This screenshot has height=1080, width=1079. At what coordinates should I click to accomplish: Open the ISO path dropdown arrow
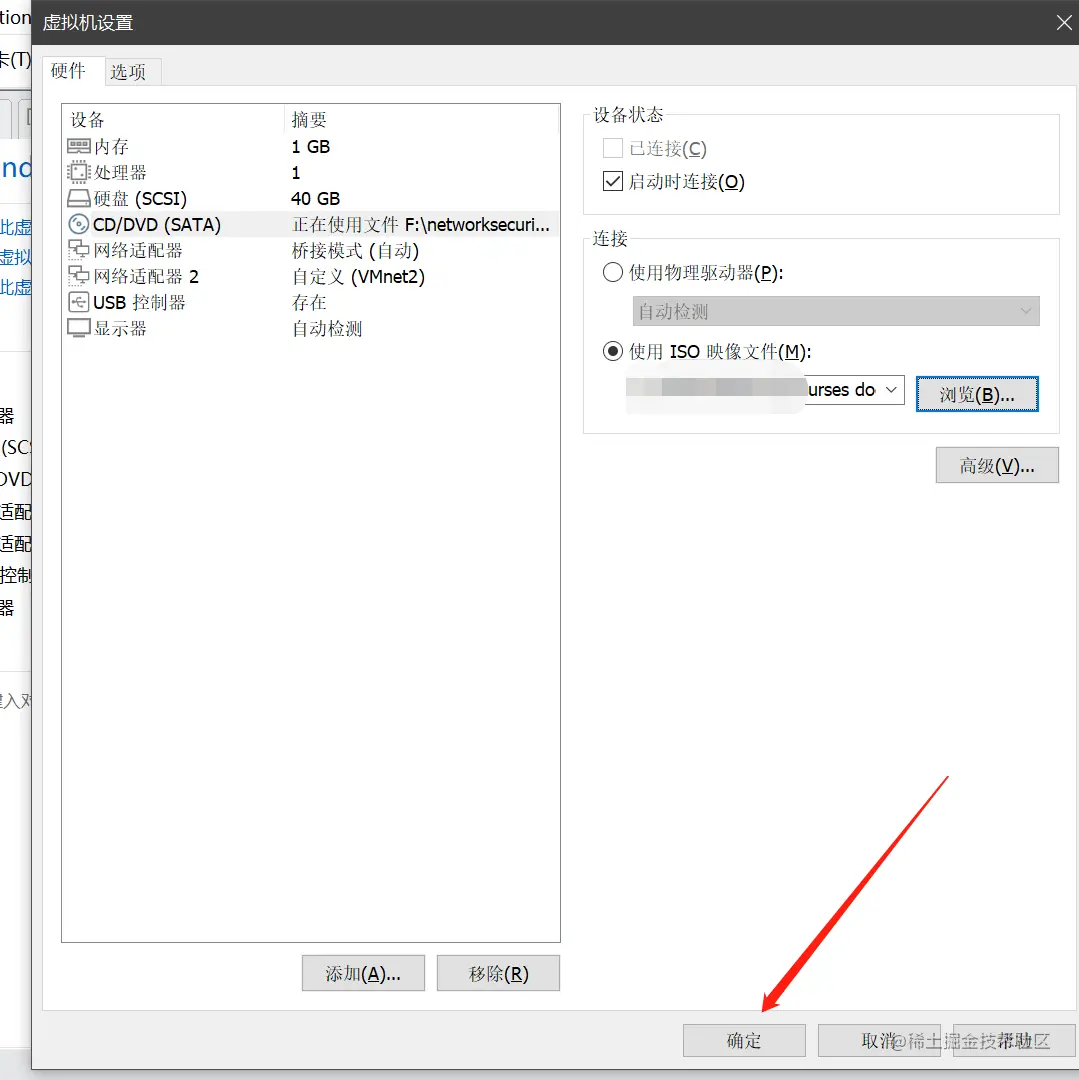[891, 390]
